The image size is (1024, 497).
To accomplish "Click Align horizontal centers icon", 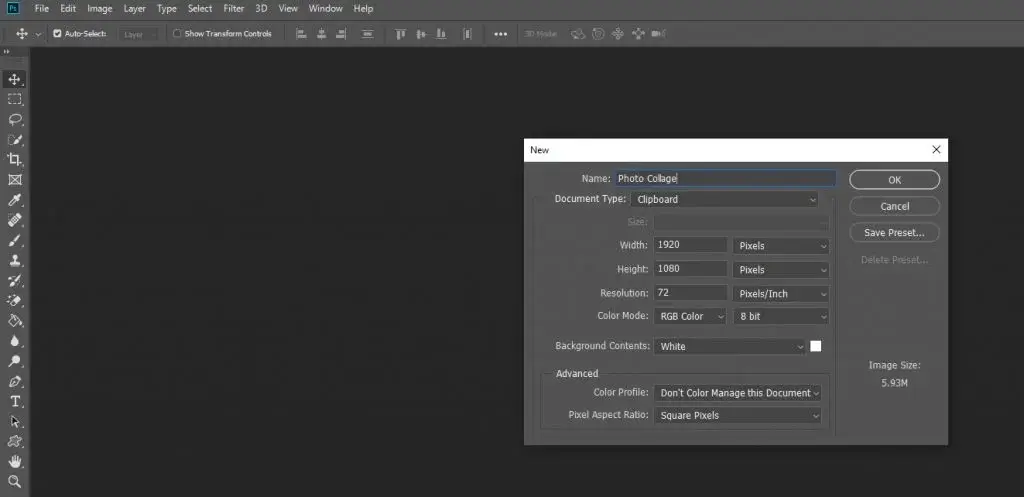I will click(321, 34).
